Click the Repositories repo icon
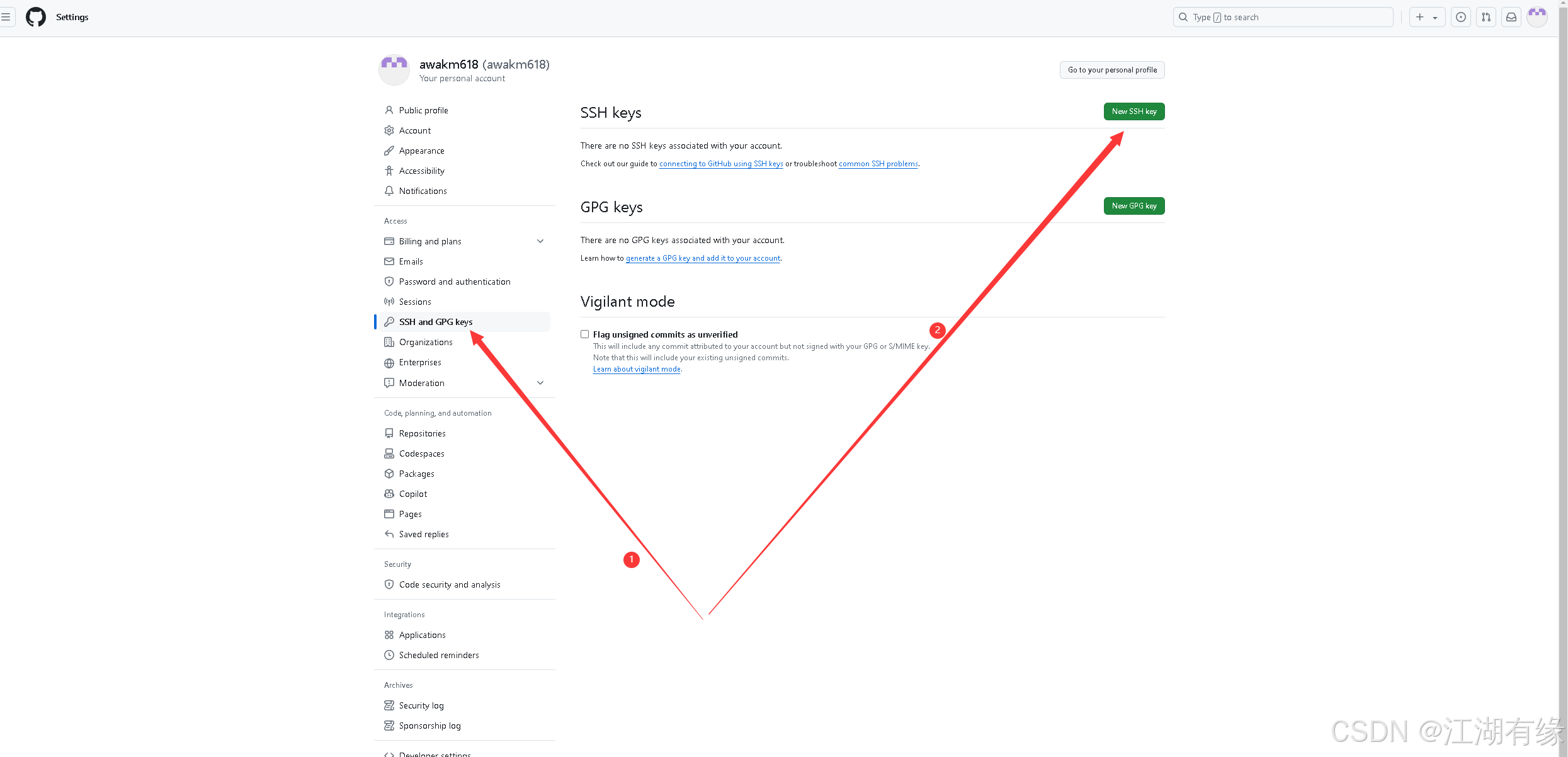 pyautogui.click(x=389, y=433)
